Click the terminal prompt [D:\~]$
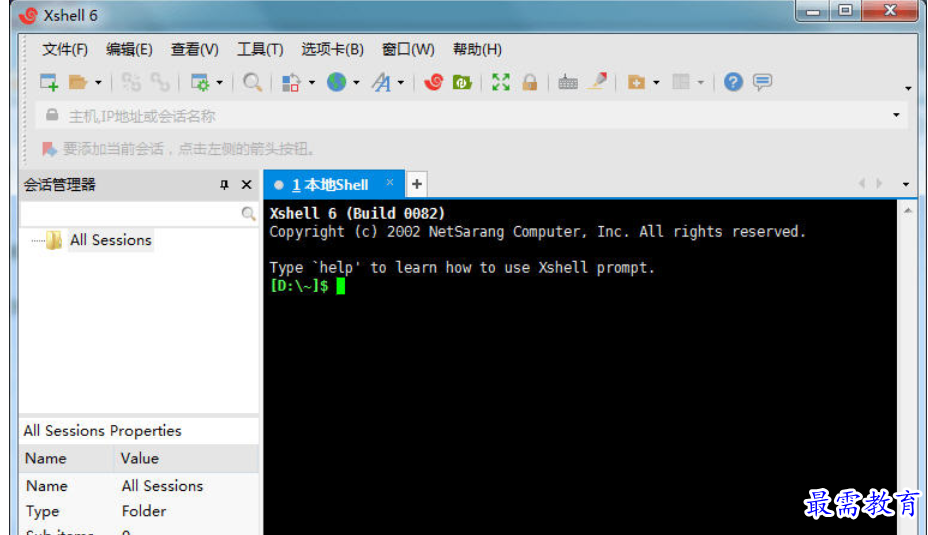The width and height of the screenshot is (928, 535). [x=299, y=286]
